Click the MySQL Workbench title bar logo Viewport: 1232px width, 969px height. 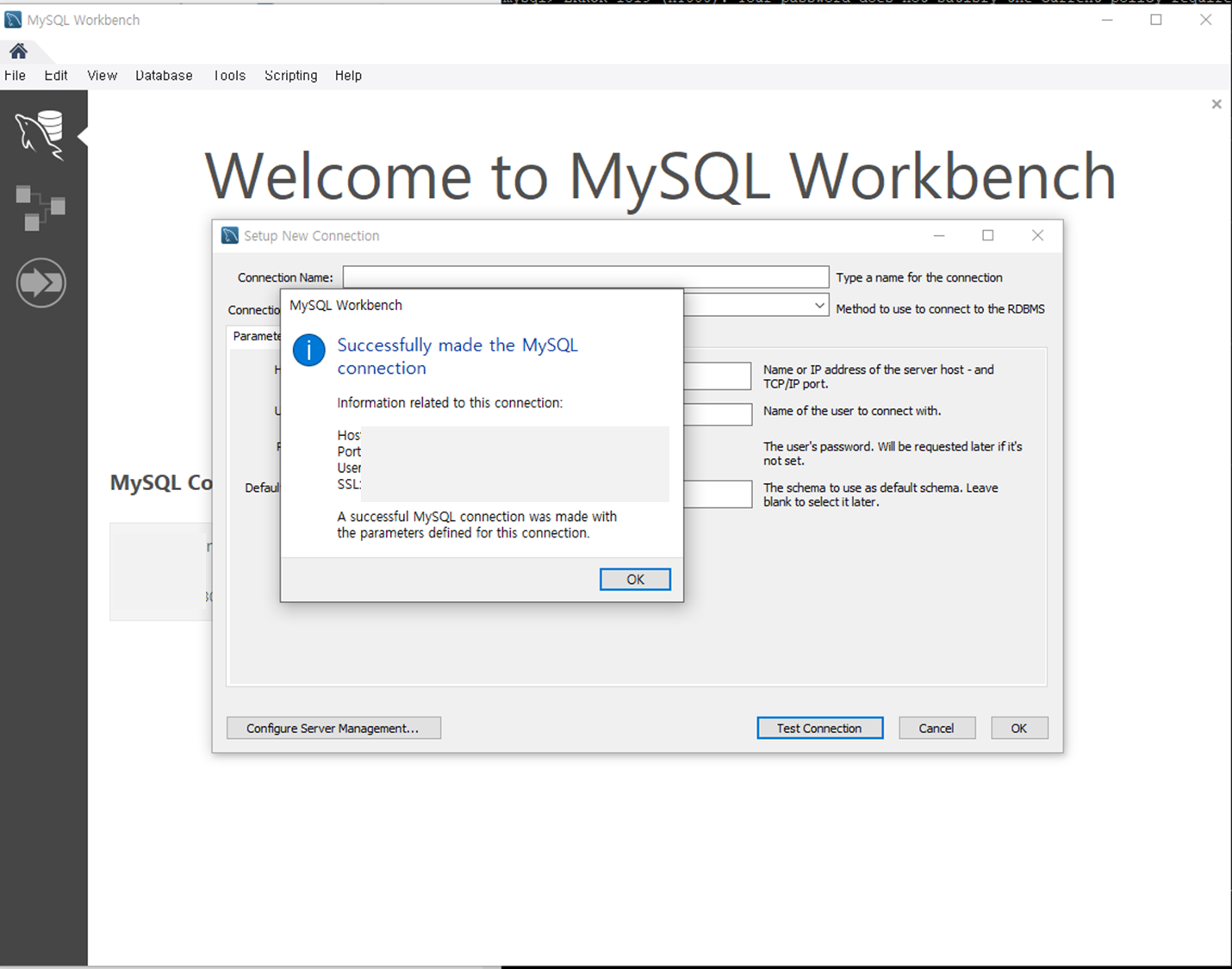13,19
